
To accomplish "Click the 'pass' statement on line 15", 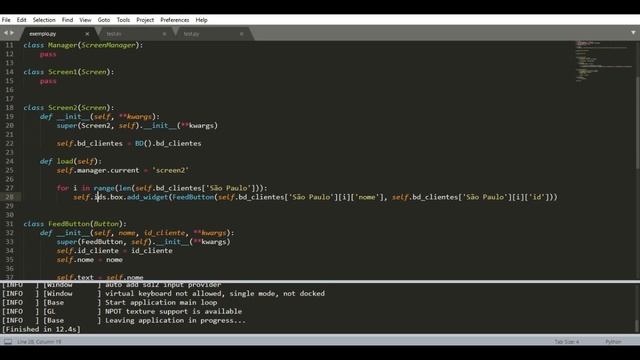I will pyautogui.click(x=48, y=81).
